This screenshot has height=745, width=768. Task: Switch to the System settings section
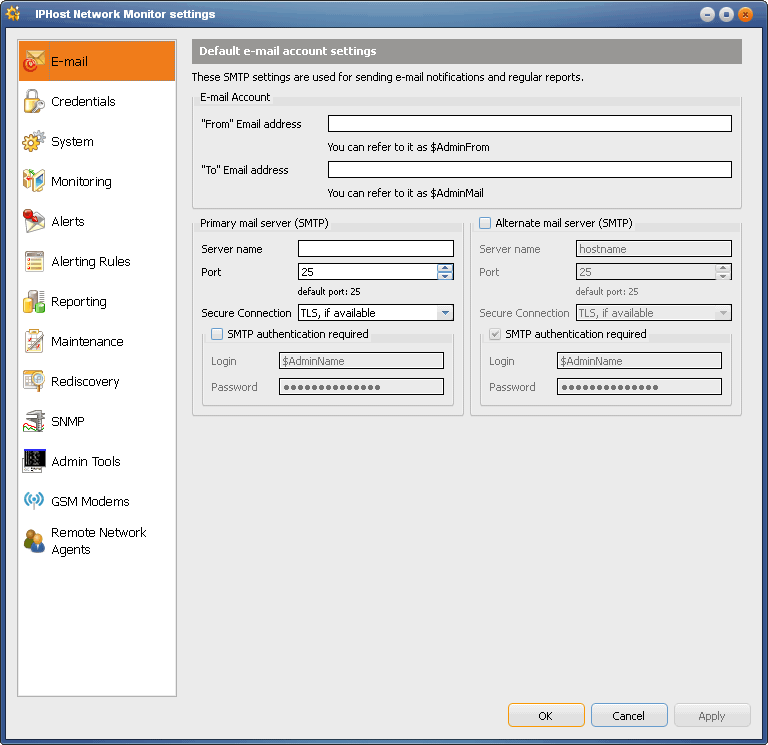tap(72, 142)
